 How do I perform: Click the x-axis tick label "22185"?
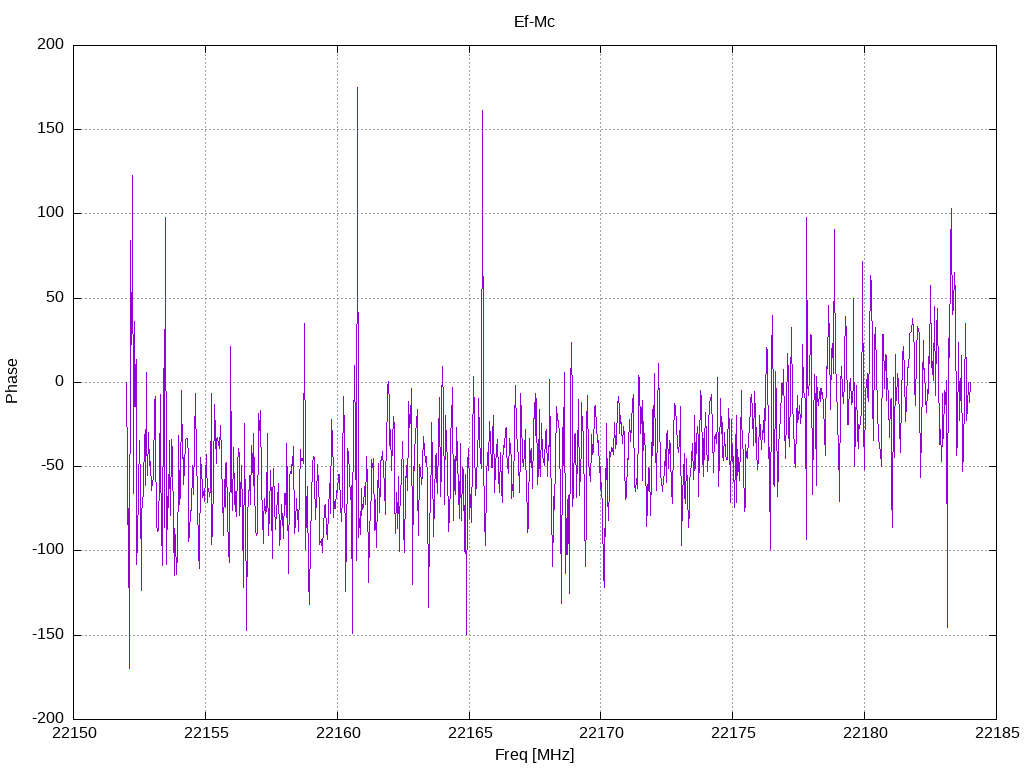click(997, 733)
